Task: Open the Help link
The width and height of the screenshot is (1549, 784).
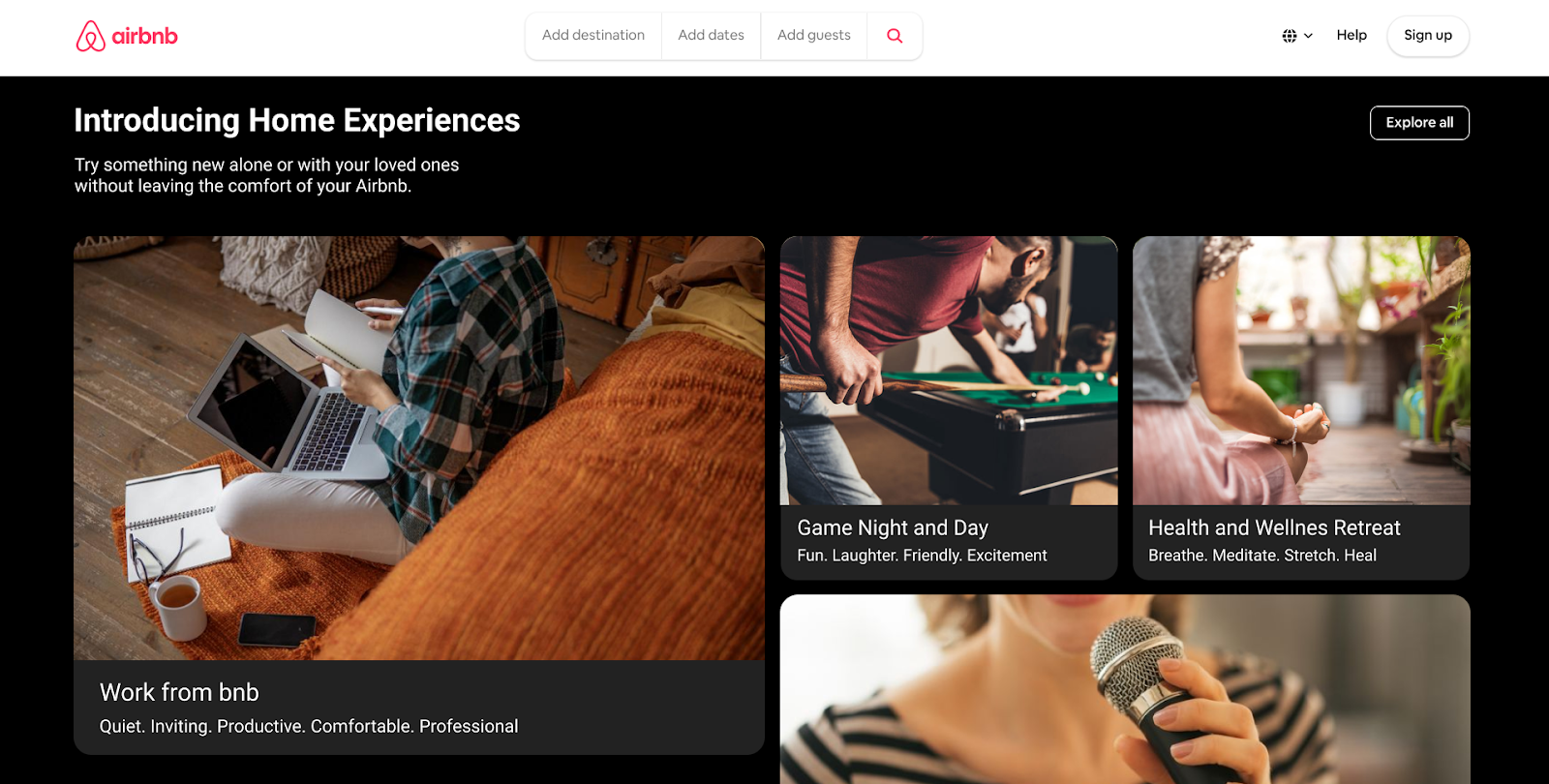Action: click(1352, 36)
